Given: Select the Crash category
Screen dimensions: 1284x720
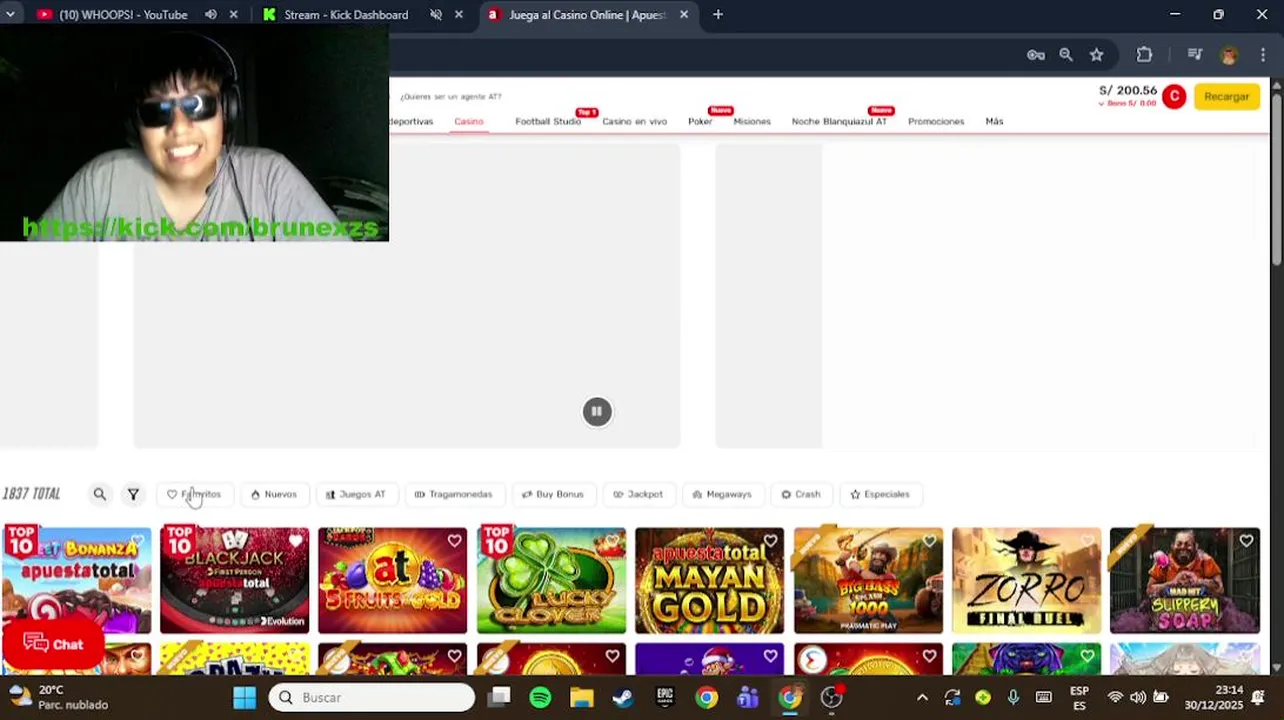Looking at the screenshot, I should point(801,494).
